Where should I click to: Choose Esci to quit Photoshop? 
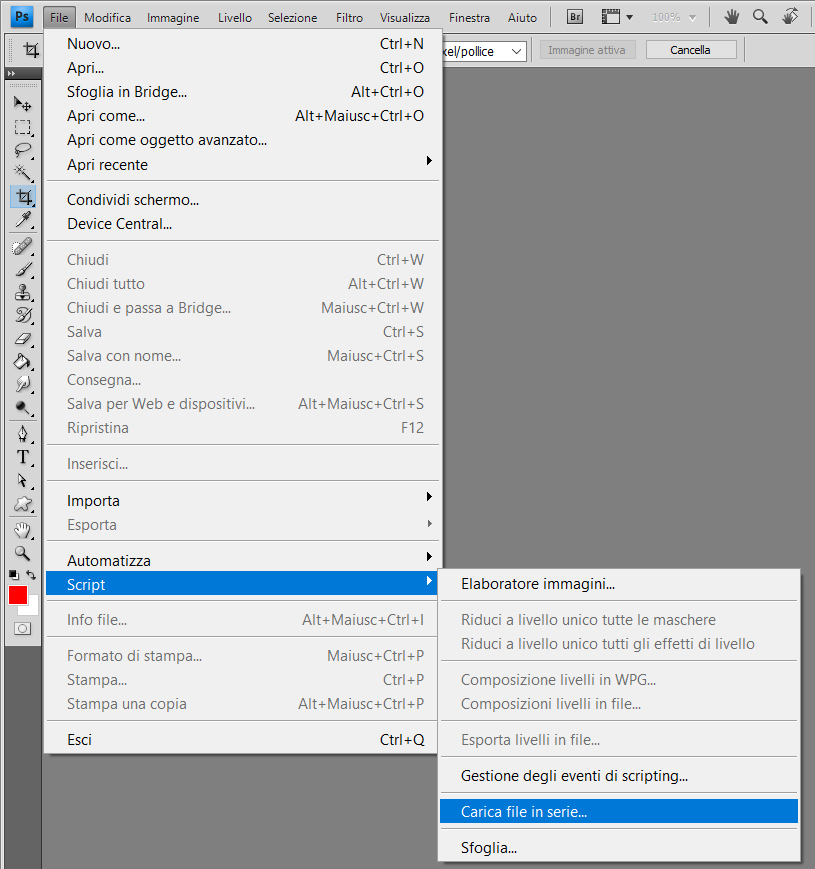coord(243,739)
